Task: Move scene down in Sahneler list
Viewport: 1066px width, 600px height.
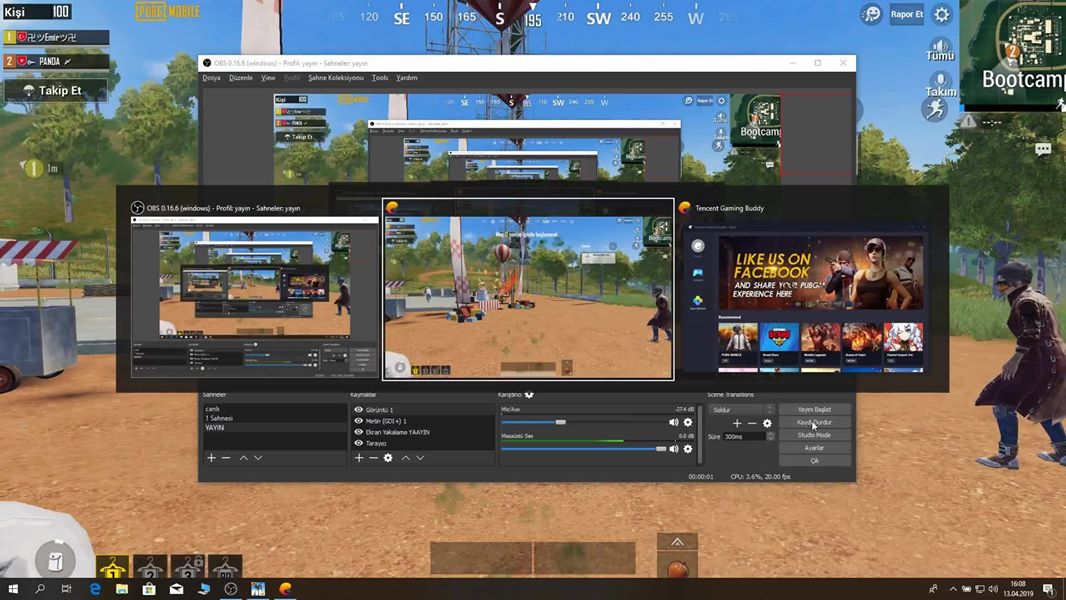Action: (x=258, y=458)
